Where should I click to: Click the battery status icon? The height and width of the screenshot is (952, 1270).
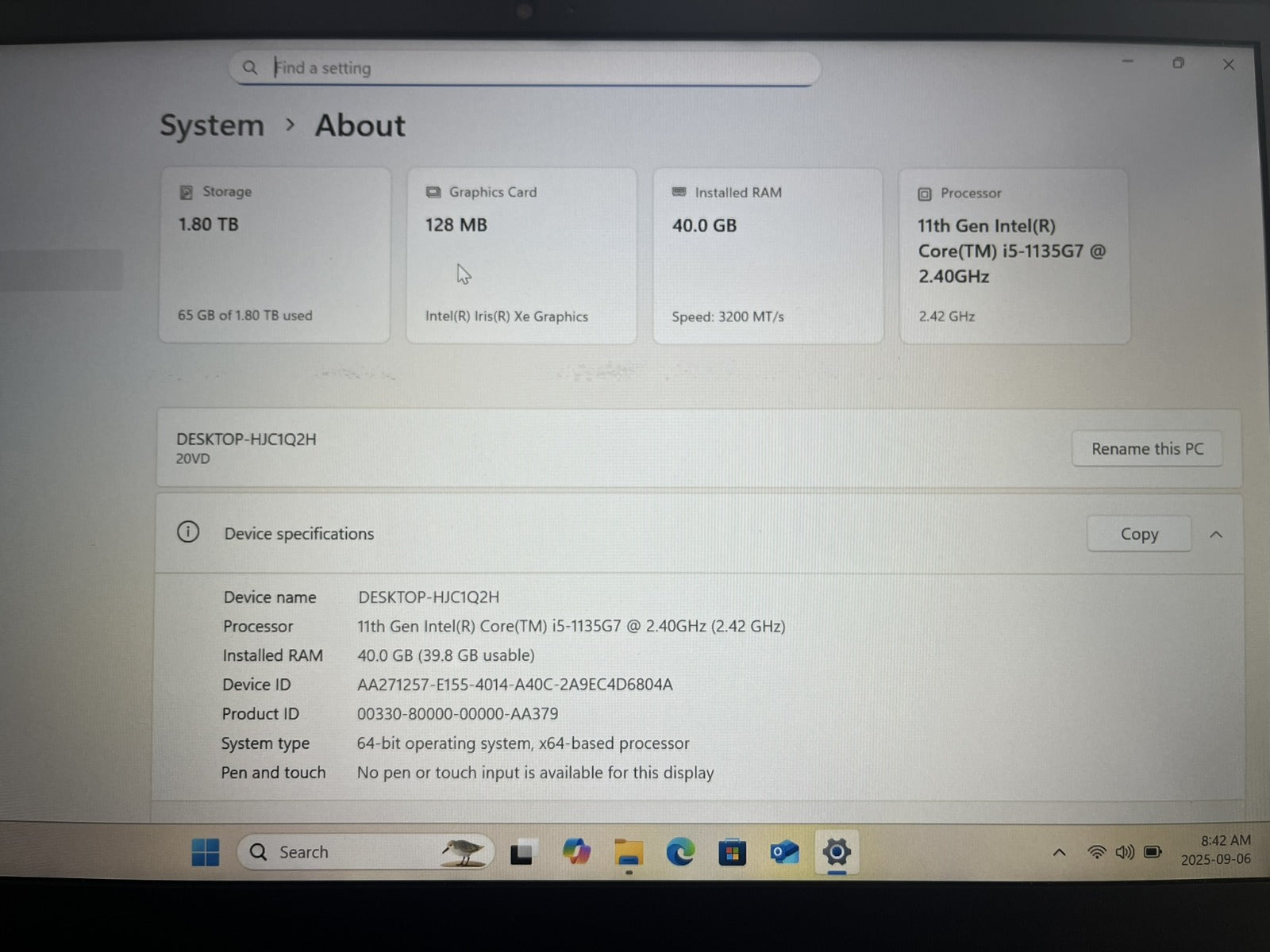[x=1153, y=853]
